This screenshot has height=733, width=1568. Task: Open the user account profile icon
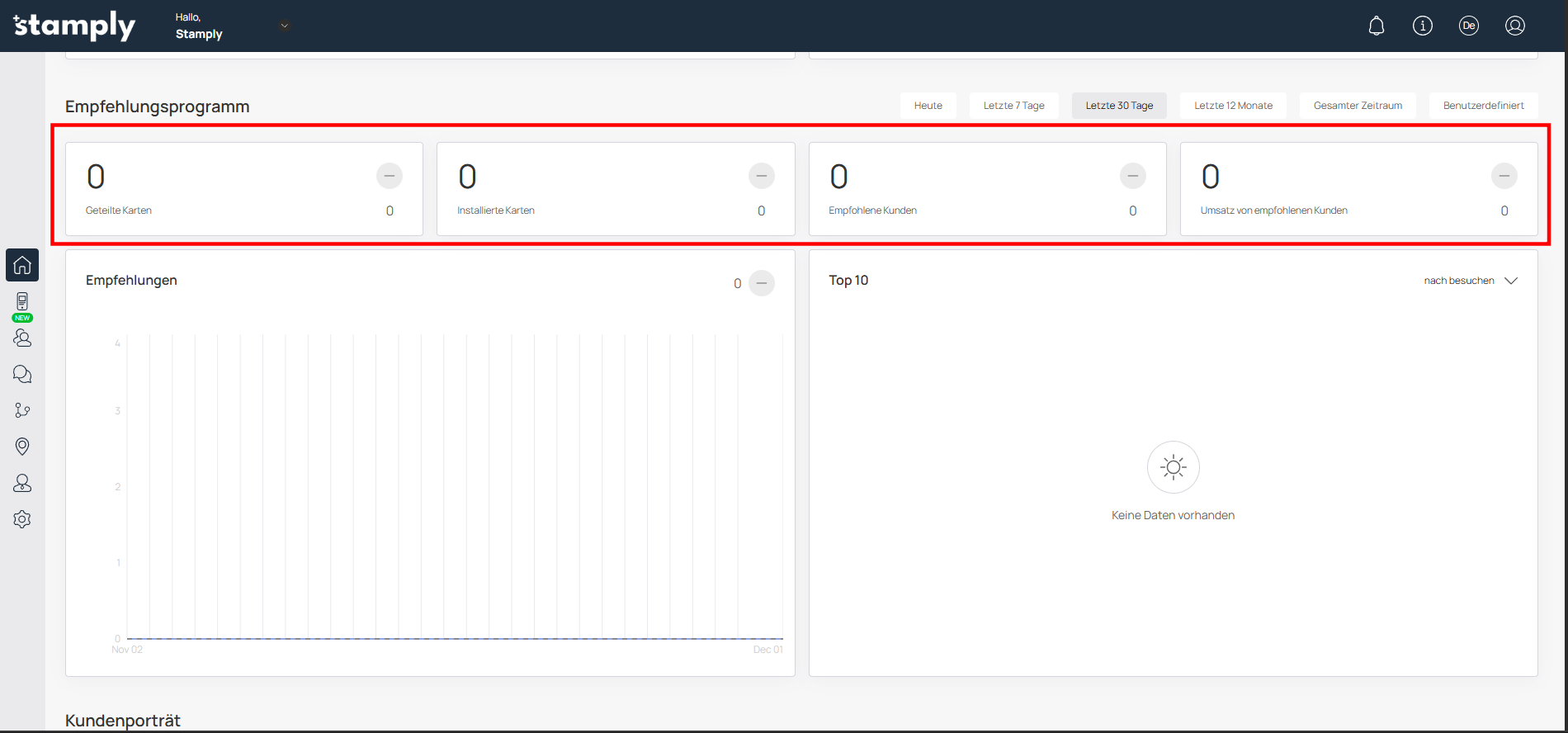coord(1515,26)
